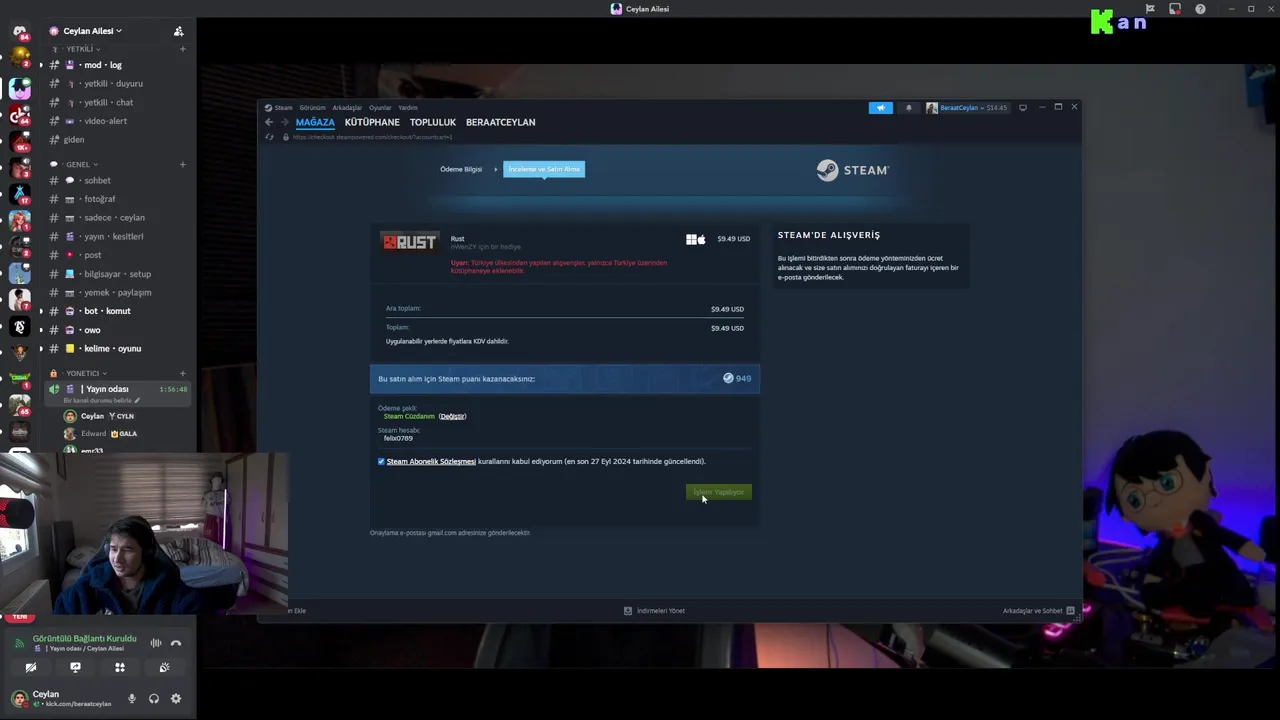Go to Ödeme Bilgisi checkout step
This screenshot has height=720, width=1280.
point(461,169)
